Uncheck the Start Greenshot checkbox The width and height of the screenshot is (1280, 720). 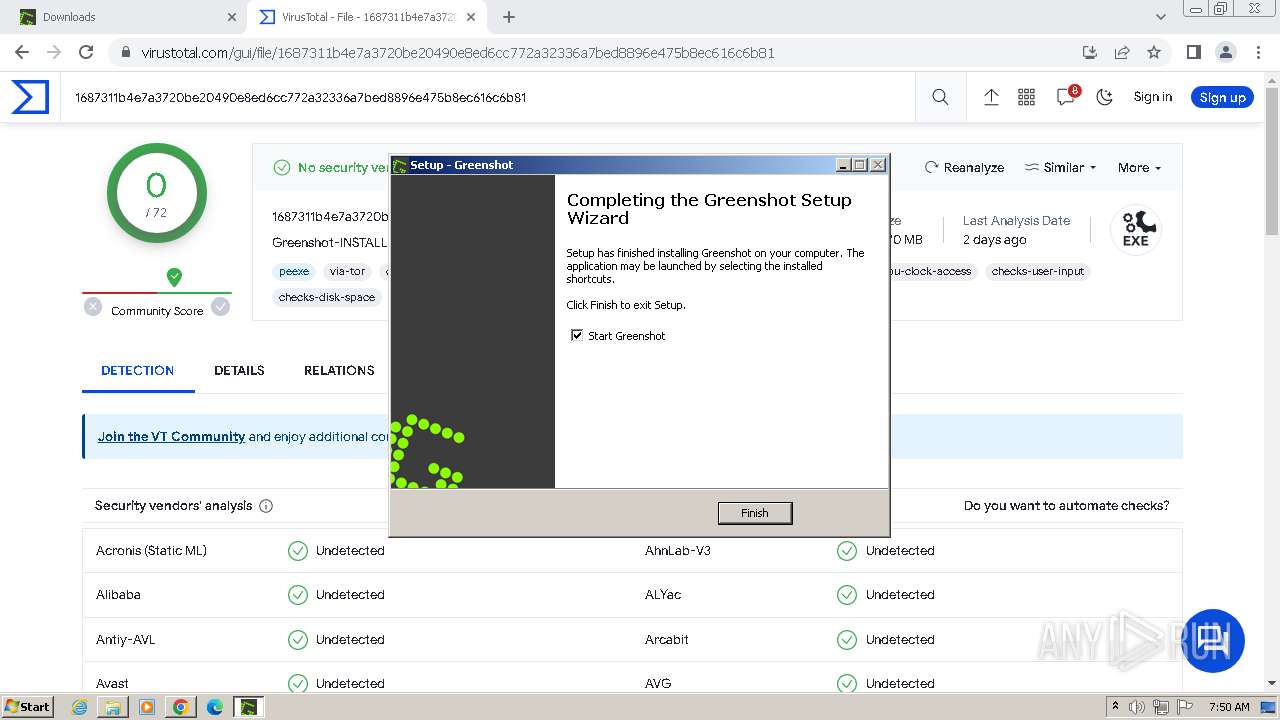577,335
